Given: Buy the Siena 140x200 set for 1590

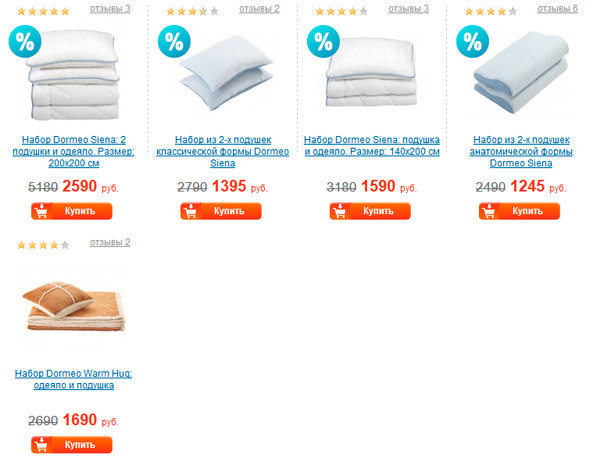Looking at the screenshot, I should (x=370, y=211).
